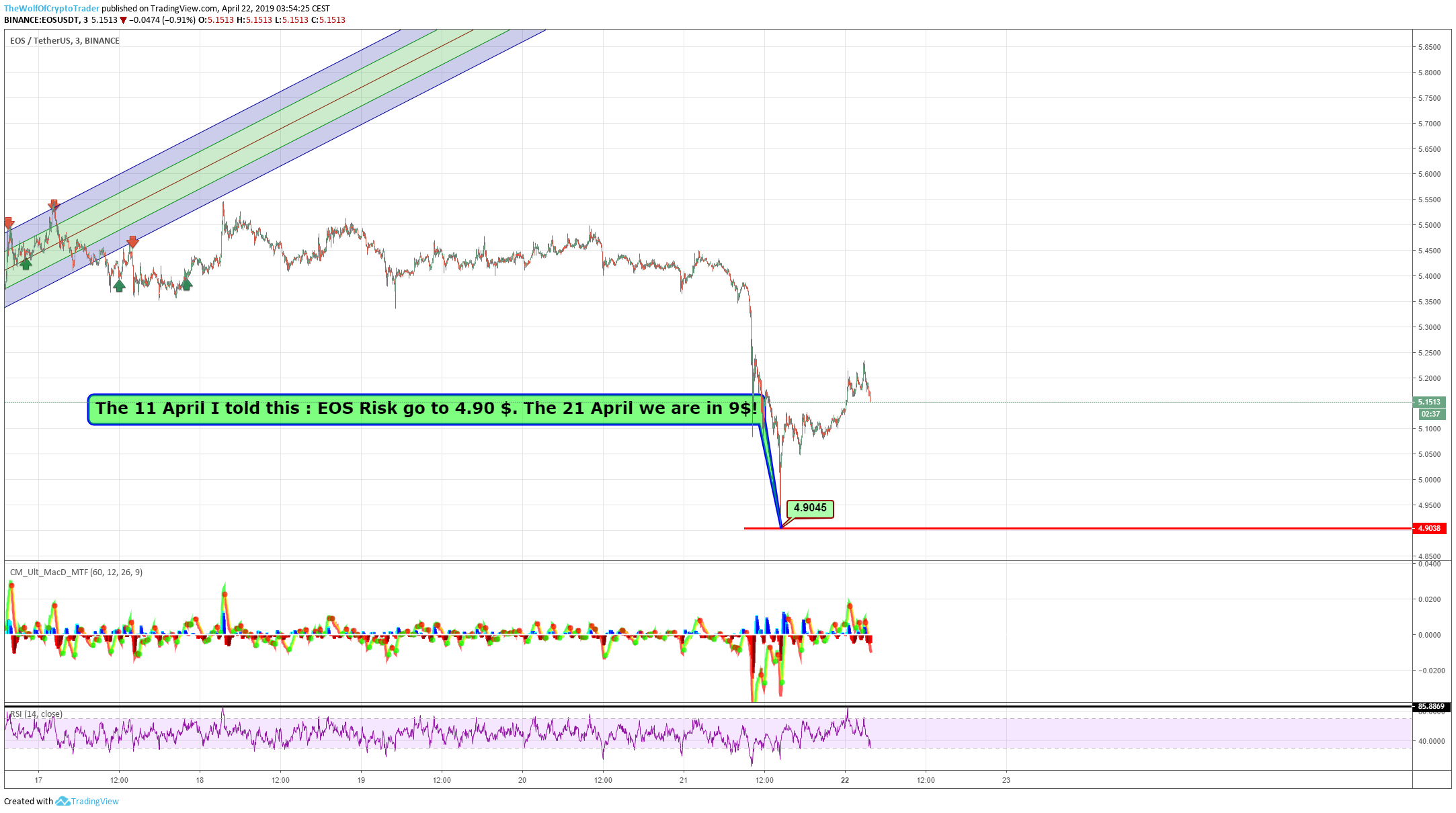Select the CM_Ult_MacD_MTF indicator title
Screen dimensions: 1456x813
(x=76, y=572)
